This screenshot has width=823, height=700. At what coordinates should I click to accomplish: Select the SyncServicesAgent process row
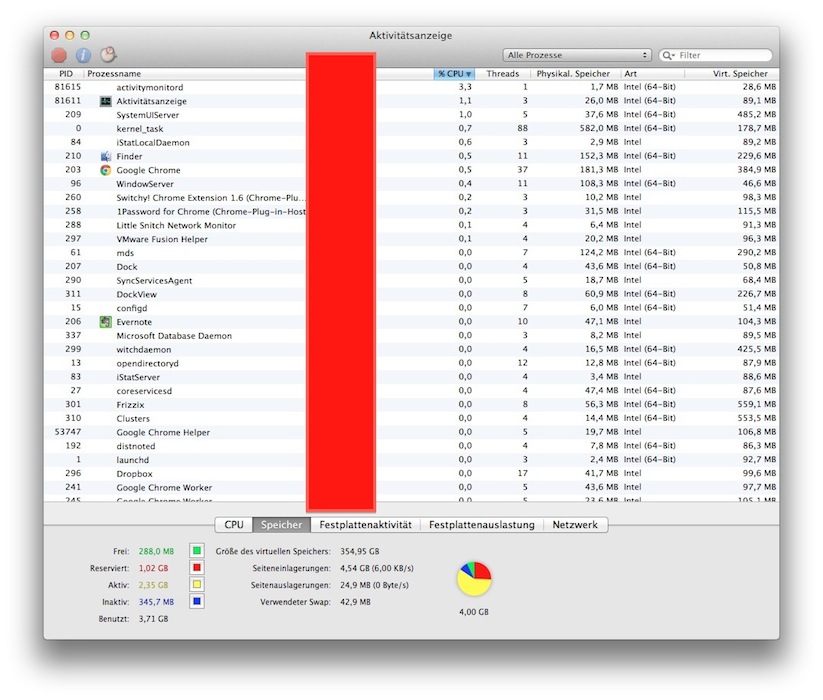pyautogui.click(x=412, y=280)
